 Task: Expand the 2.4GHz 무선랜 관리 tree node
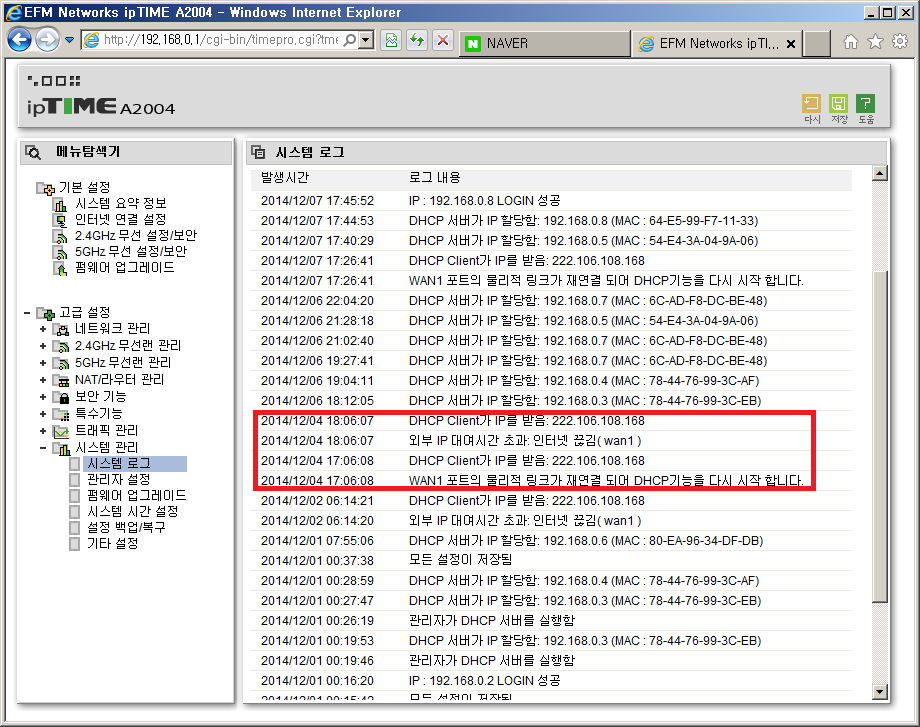[43, 346]
